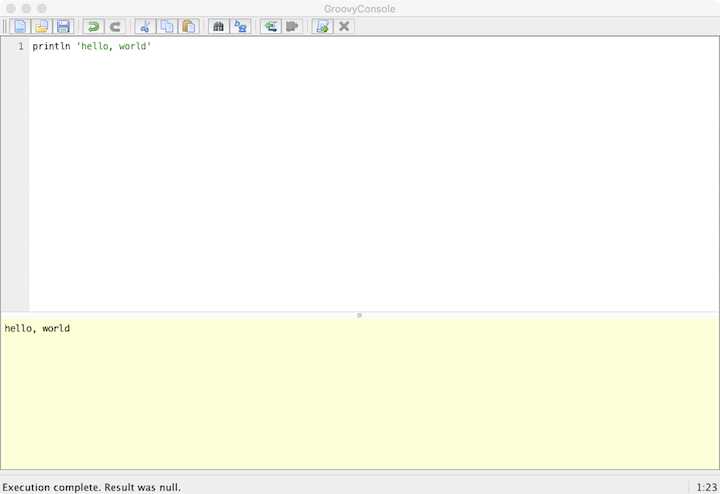Viewport: 720px width, 494px height.
Task: Maximize the GroovyConsole window
Action: click(x=42, y=9)
